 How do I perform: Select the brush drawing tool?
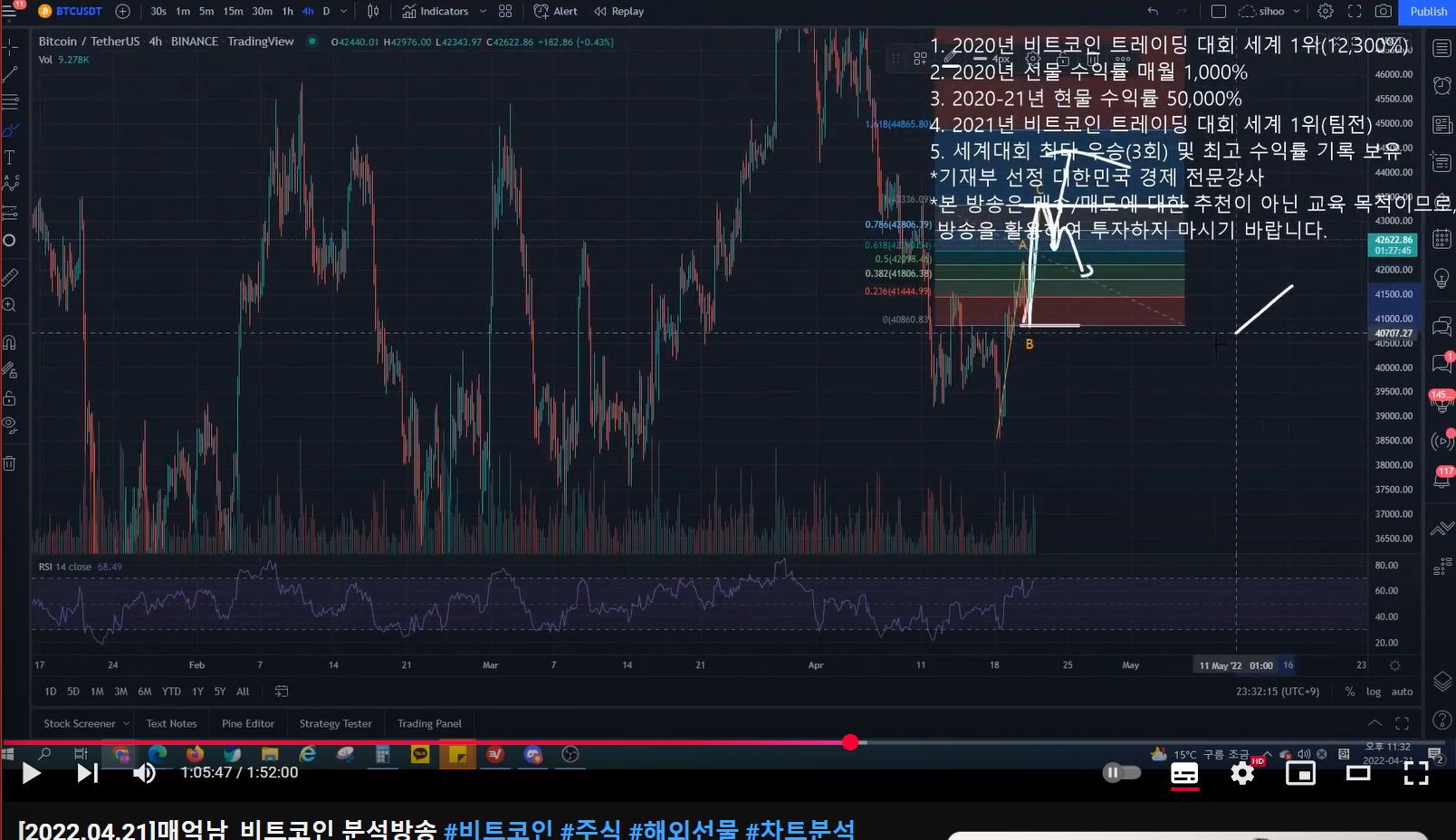pos(10,129)
